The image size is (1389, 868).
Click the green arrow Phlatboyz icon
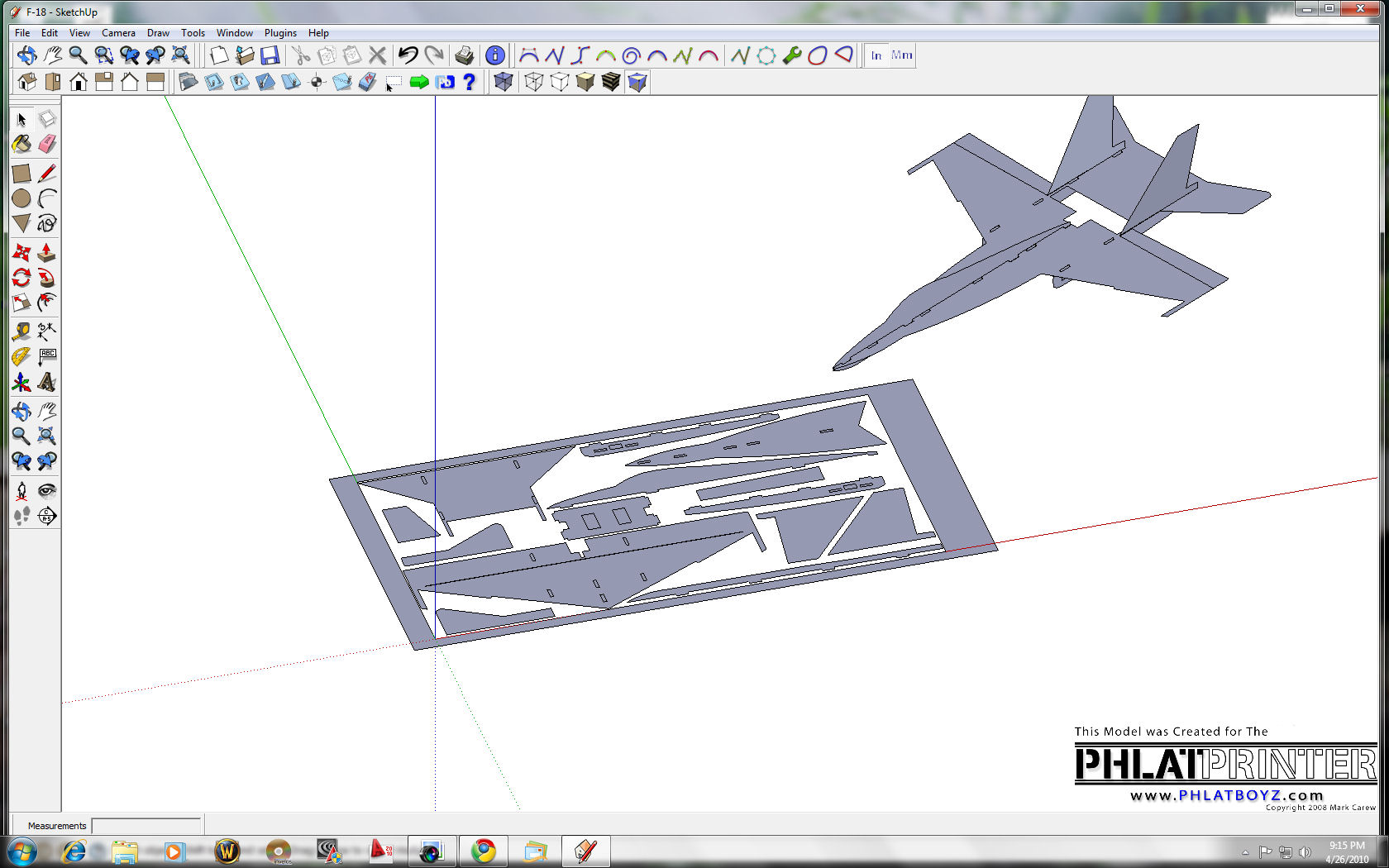click(x=419, y=82)
